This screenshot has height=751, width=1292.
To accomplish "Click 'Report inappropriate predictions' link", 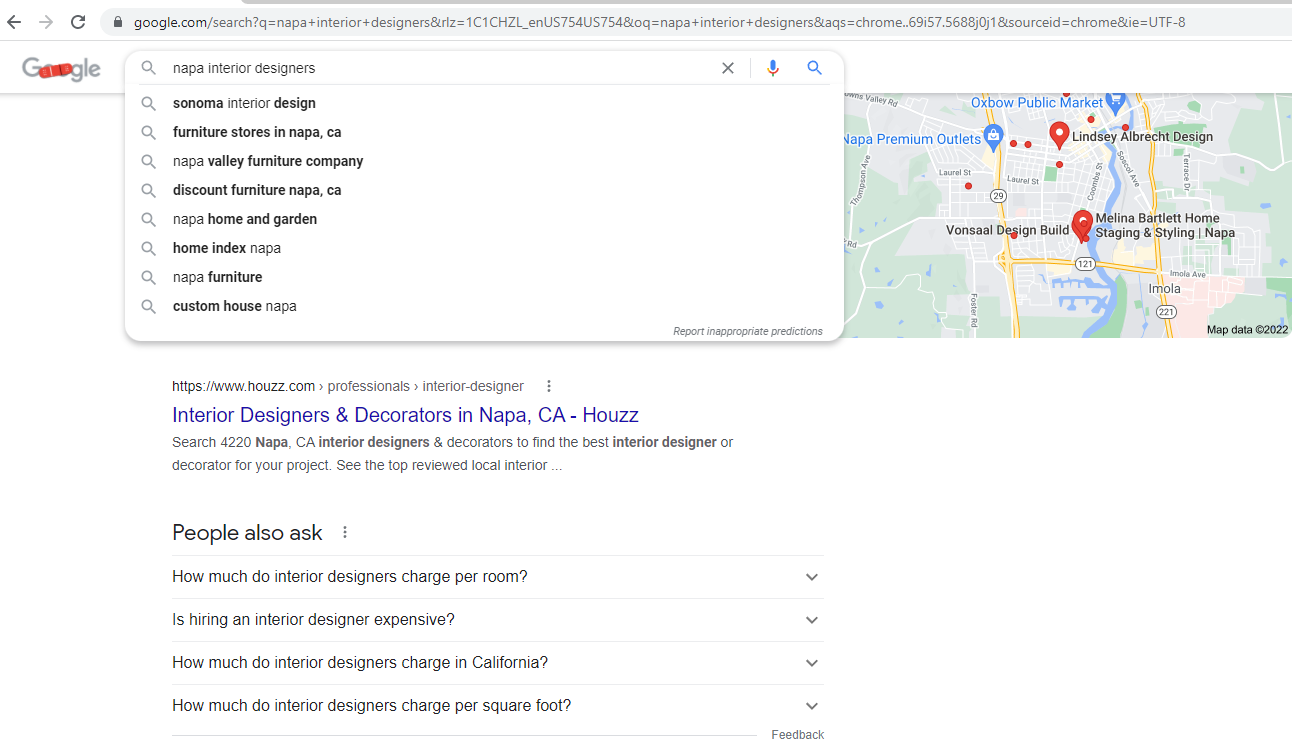I will [x=748, y=331].
